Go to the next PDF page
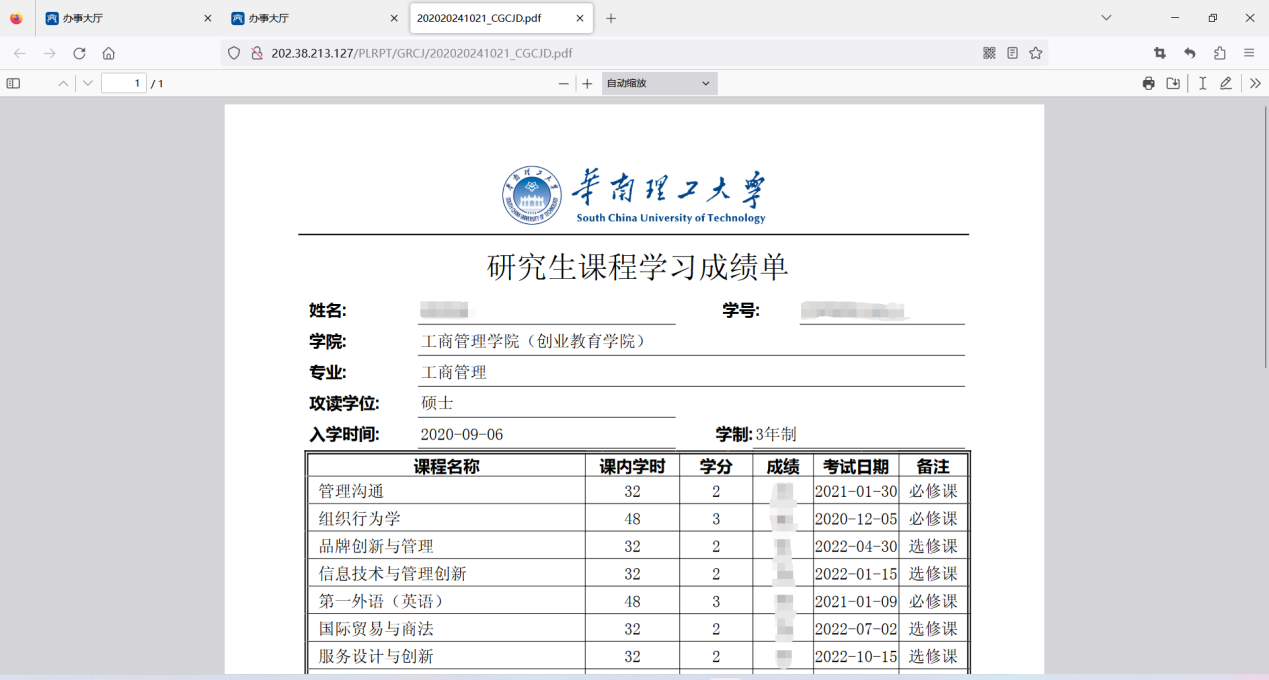This screenshot has width=1269, height=680. [x=88, y=84]
